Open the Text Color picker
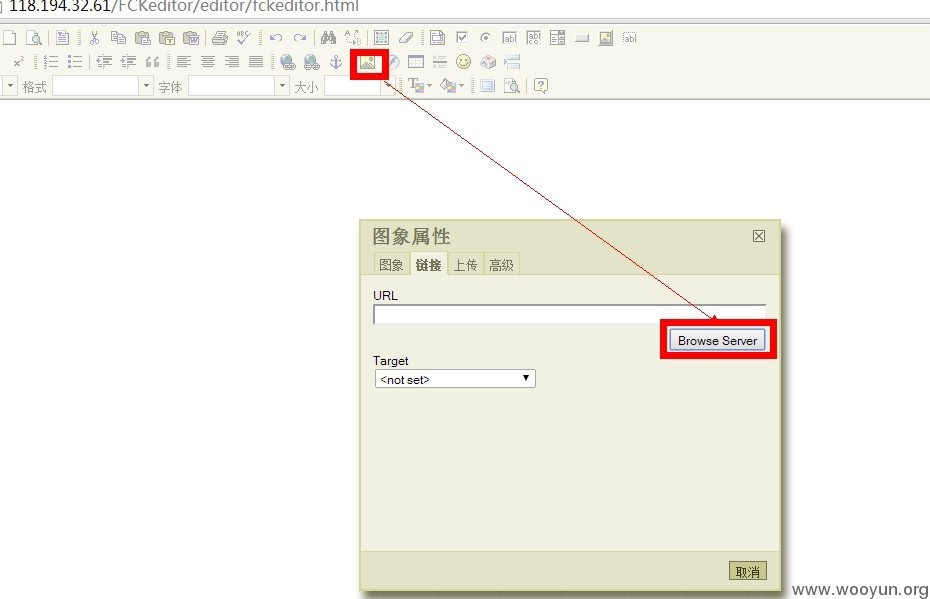930x599 pixels. click(x=420, y=86)
